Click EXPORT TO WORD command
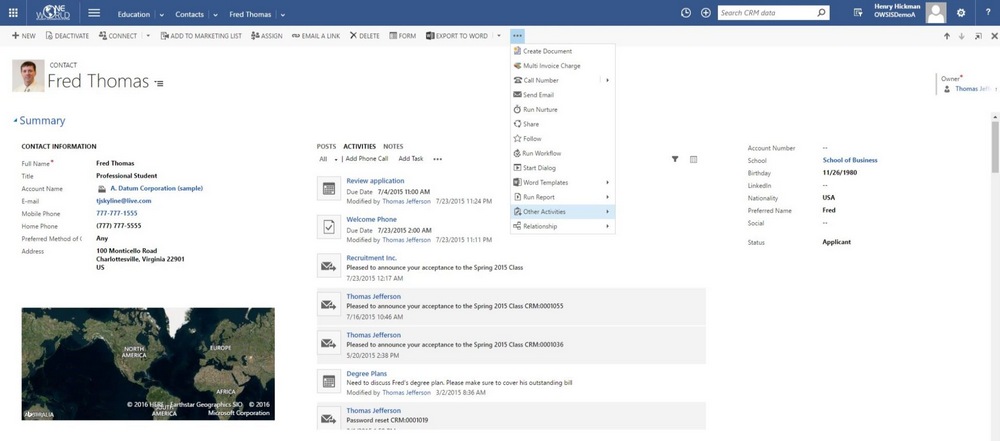 point(457,36)
